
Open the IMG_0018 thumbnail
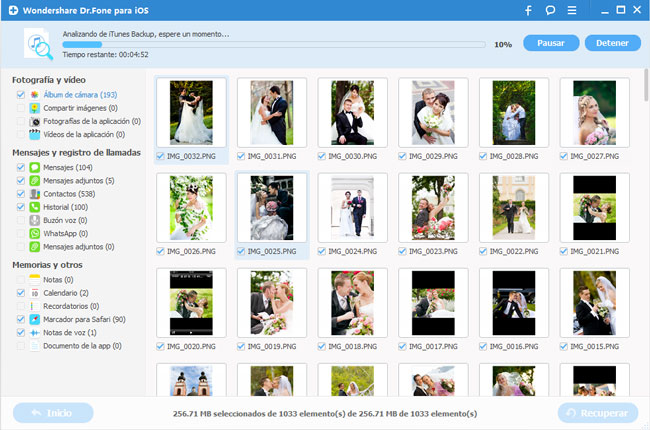tap(352, 303)
